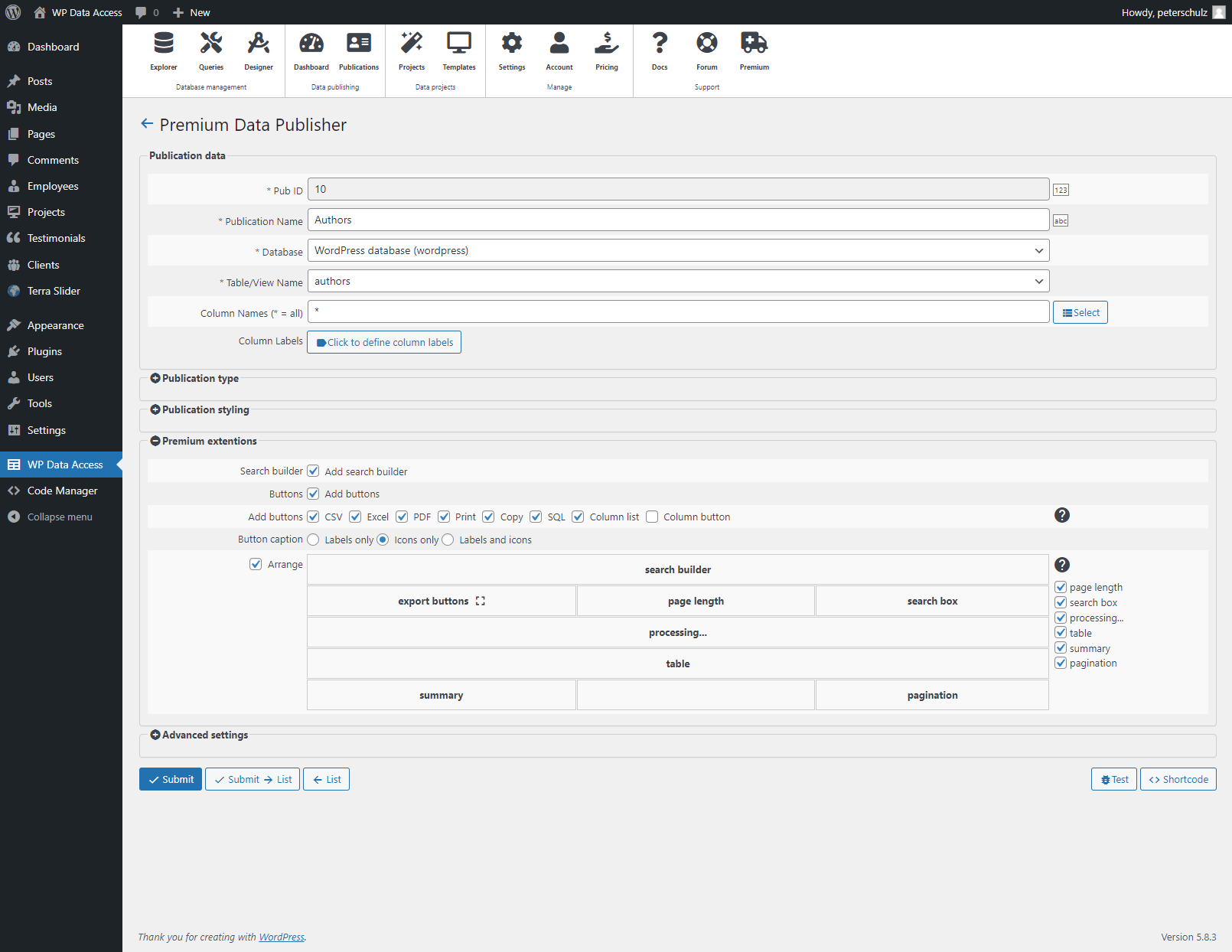Open the Database dropdown

click(x=678, y=250)
